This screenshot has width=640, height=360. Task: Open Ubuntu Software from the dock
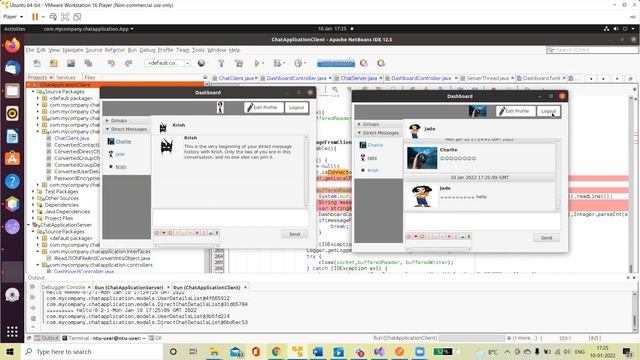tap(12, 158)
